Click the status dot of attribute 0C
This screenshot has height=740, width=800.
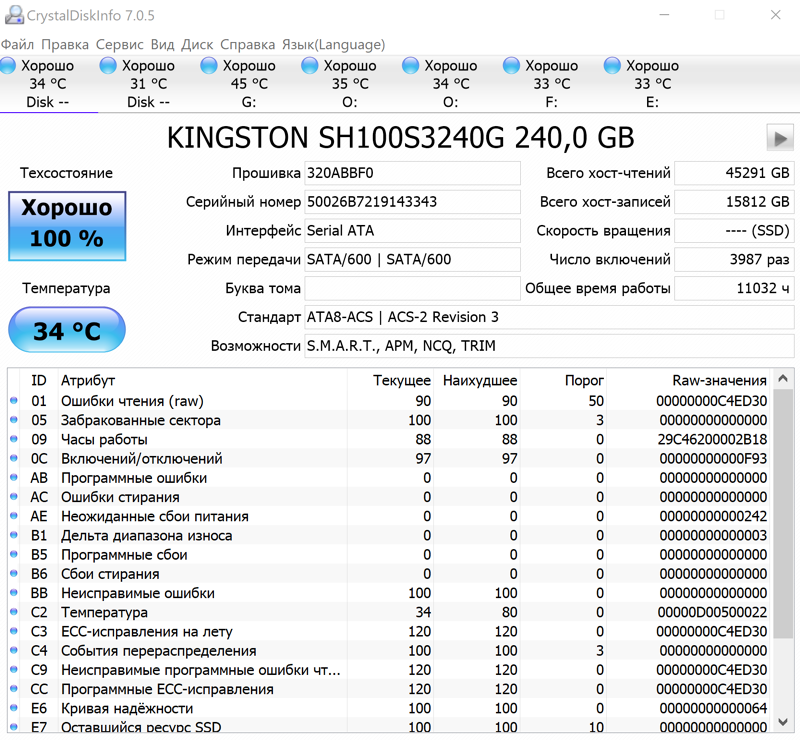click(14, 458)
